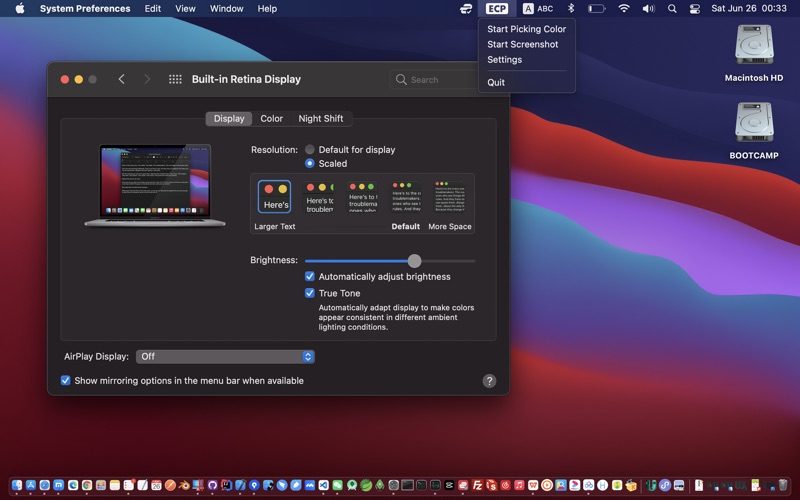Select the Scaled resolution radio button
The width and height of the screenshot is (800, 500).
pyautogui.click(x=310, y=163)
